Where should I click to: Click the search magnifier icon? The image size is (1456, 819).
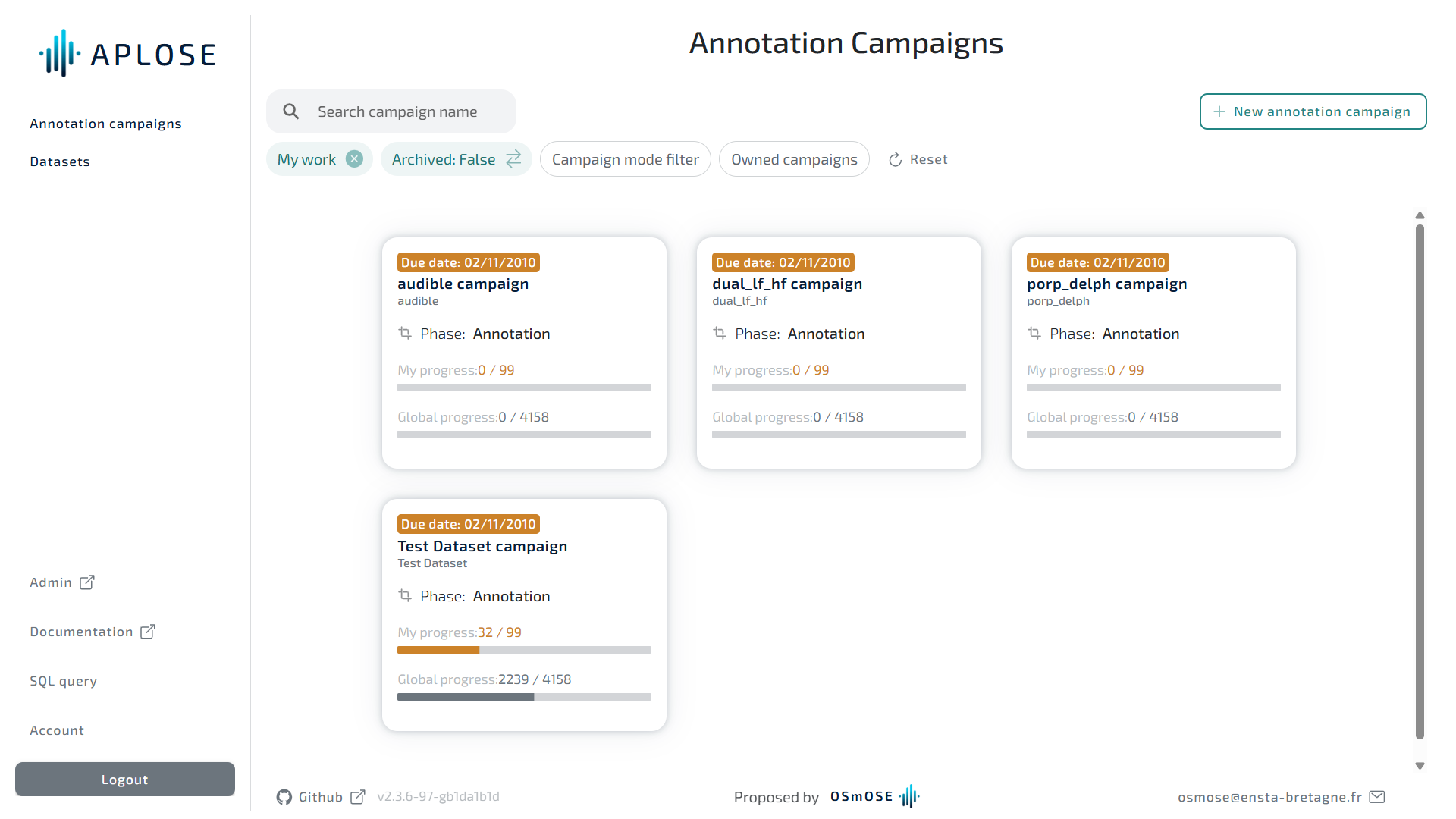click(x=291, y=111)
